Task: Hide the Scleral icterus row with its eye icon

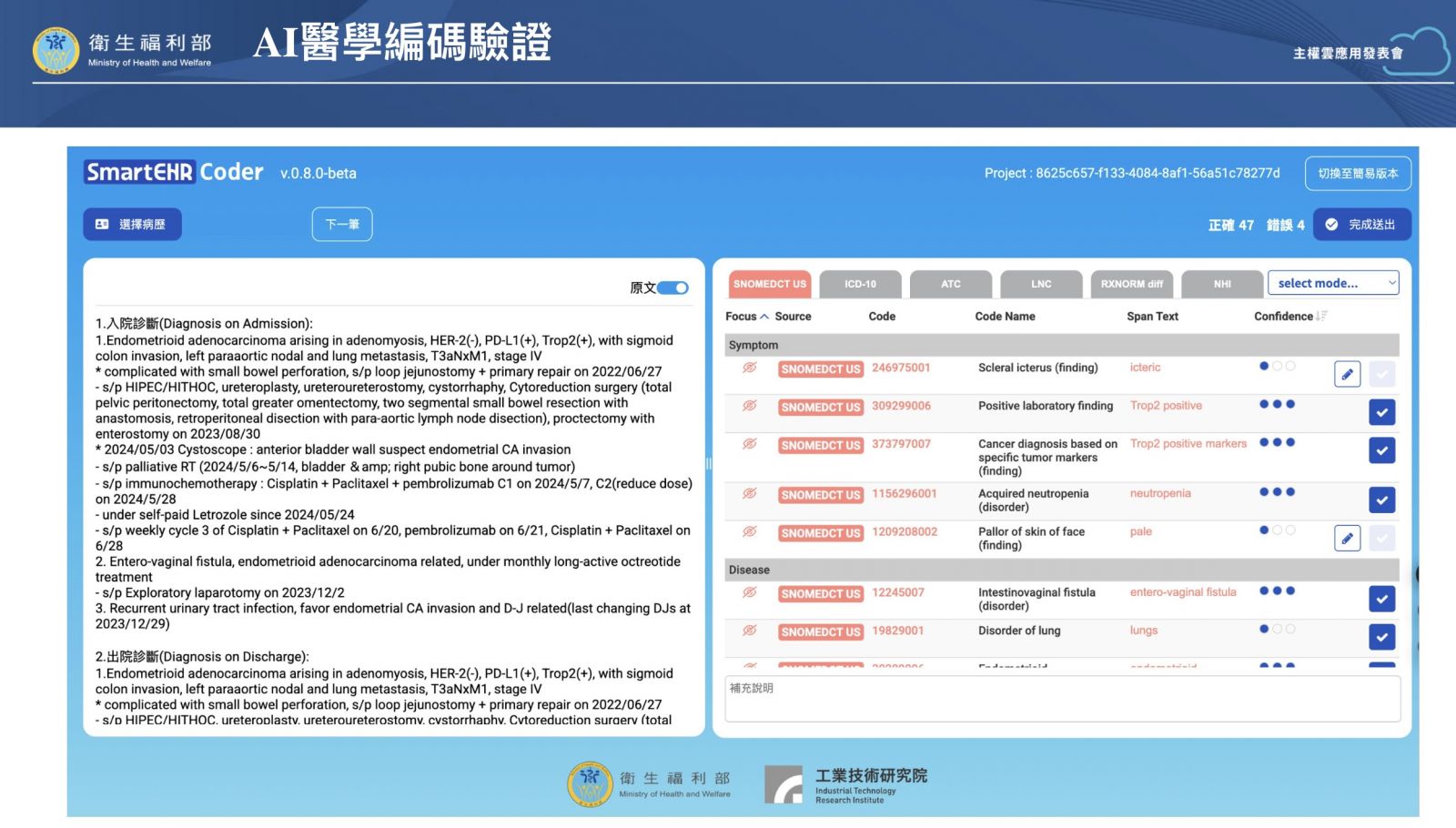Action: pos(749,368)
